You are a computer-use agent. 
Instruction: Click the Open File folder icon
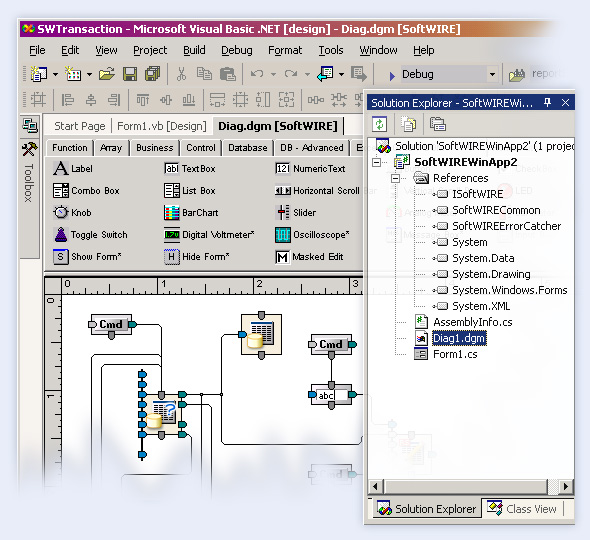[x=107, y=74]
